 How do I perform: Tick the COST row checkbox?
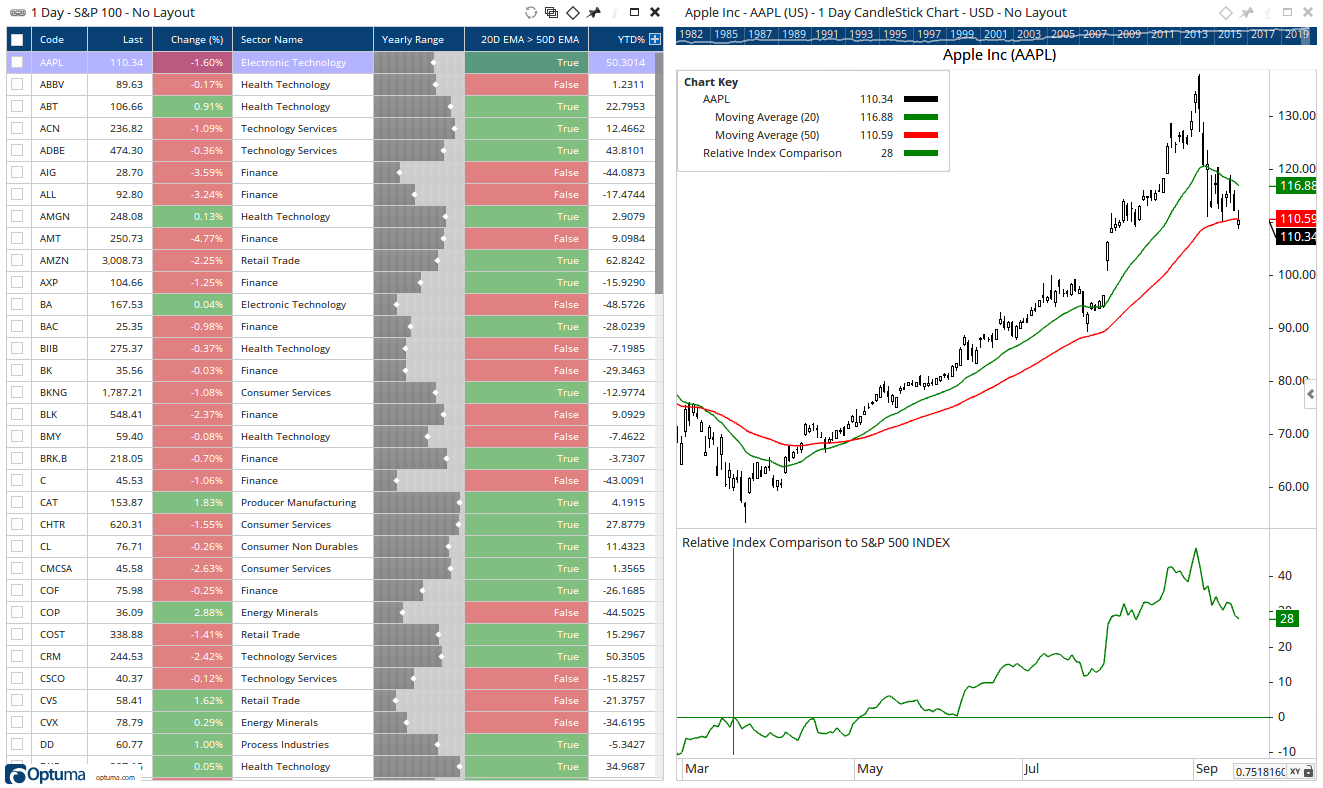(x=17, y=634)
